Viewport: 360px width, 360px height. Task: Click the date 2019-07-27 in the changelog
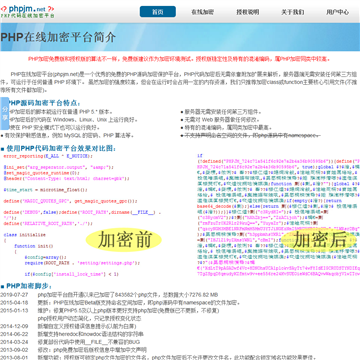(14, 295)
